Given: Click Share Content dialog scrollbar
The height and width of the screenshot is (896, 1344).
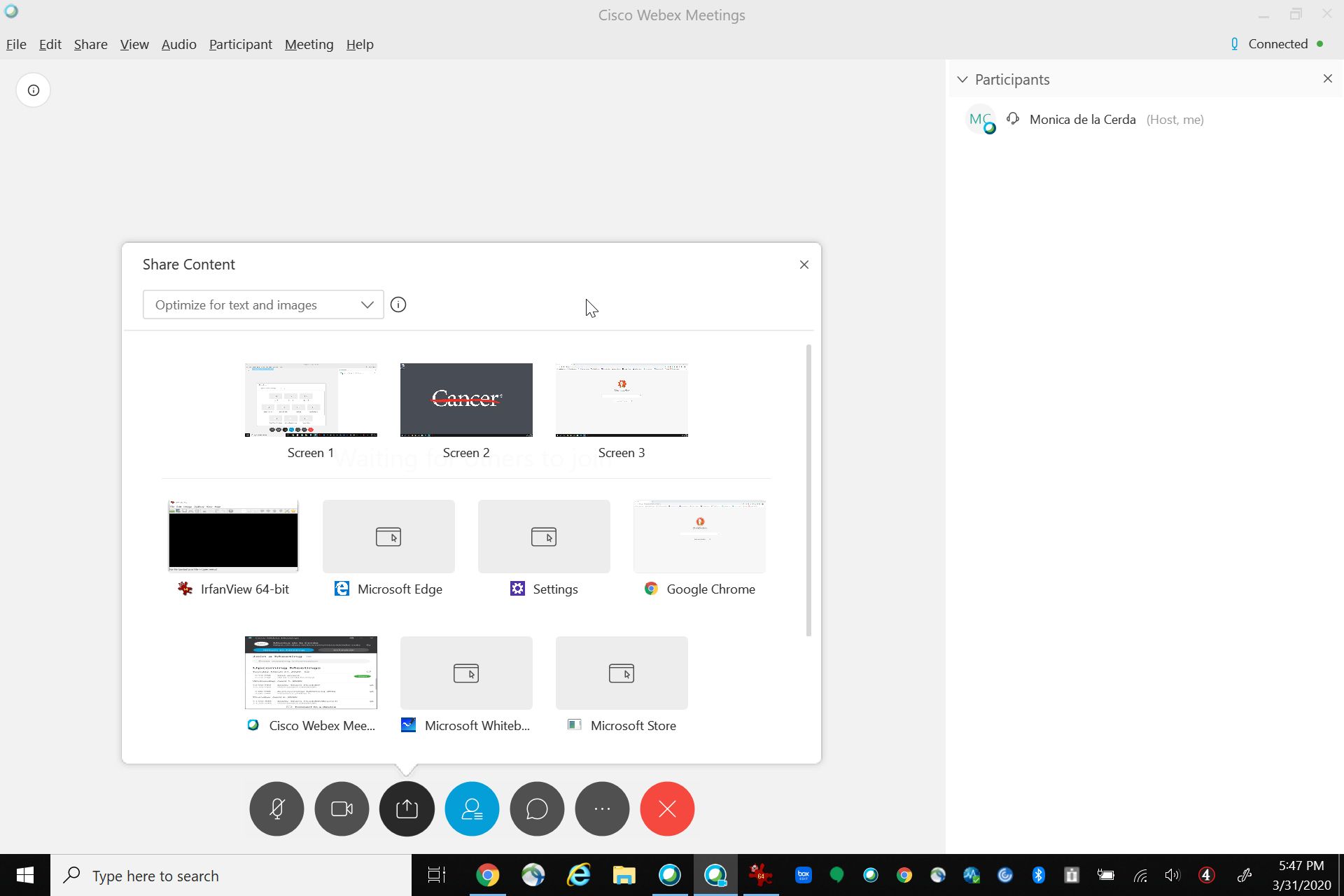Looking at the screenshot, I should [808, 490].
